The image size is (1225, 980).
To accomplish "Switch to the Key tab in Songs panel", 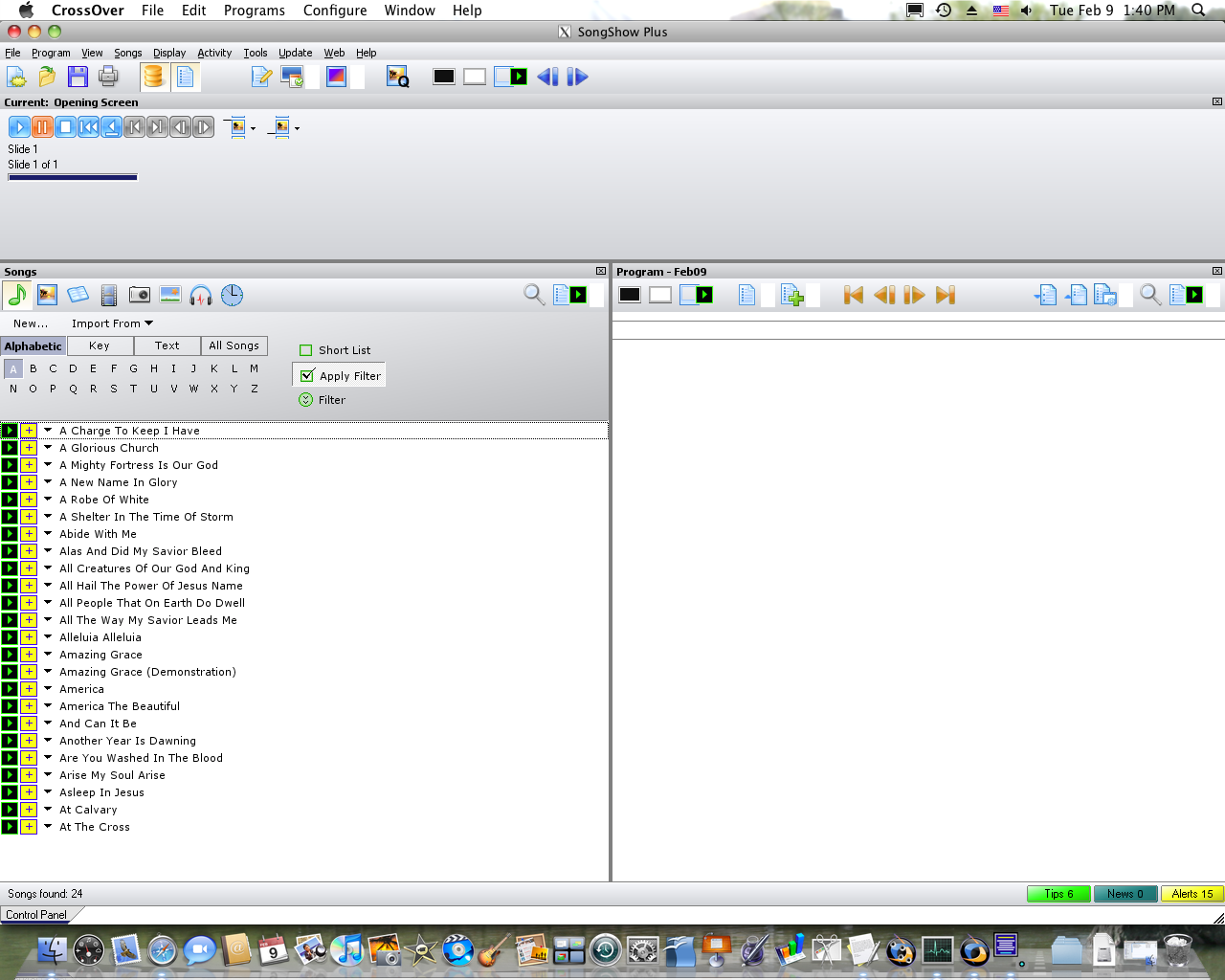I will 100,345.
